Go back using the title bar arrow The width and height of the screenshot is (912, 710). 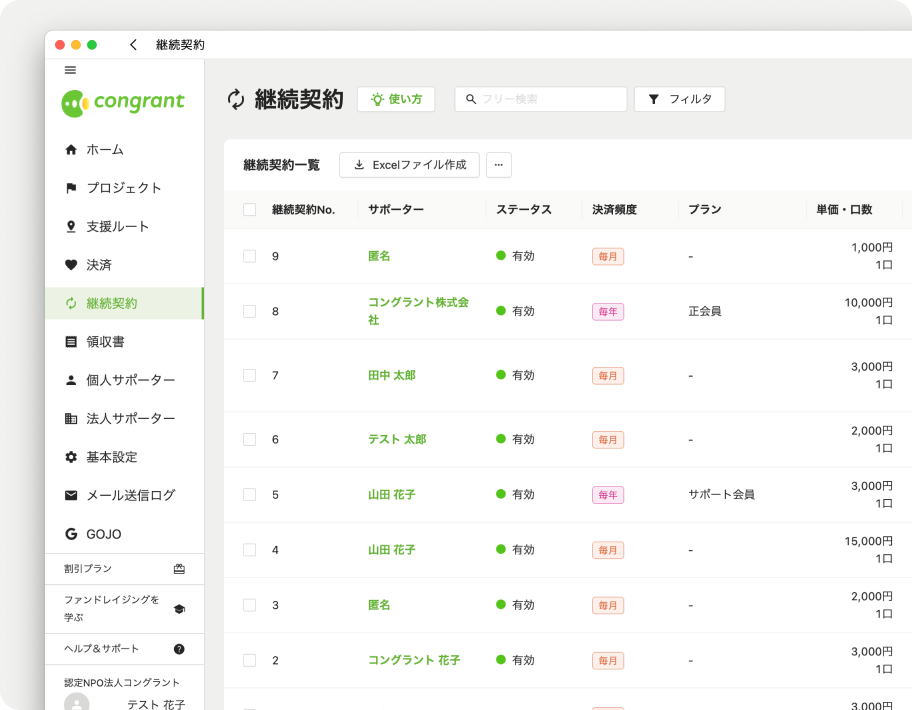click(x=133, y=45)
